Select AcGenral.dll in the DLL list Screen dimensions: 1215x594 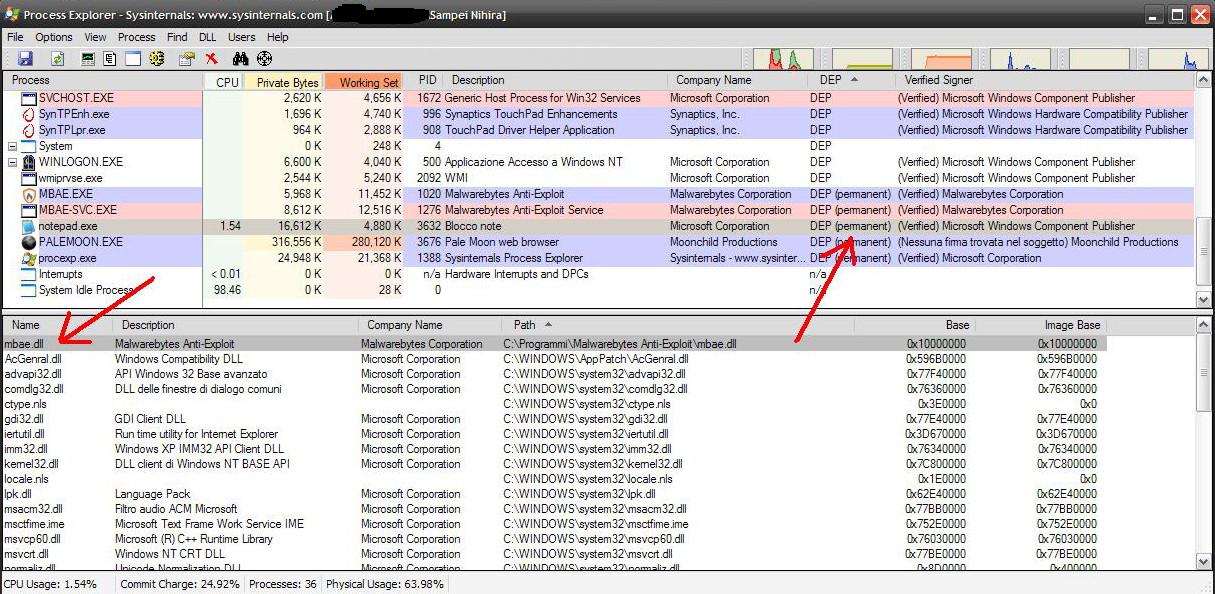[x=555, y=359]
